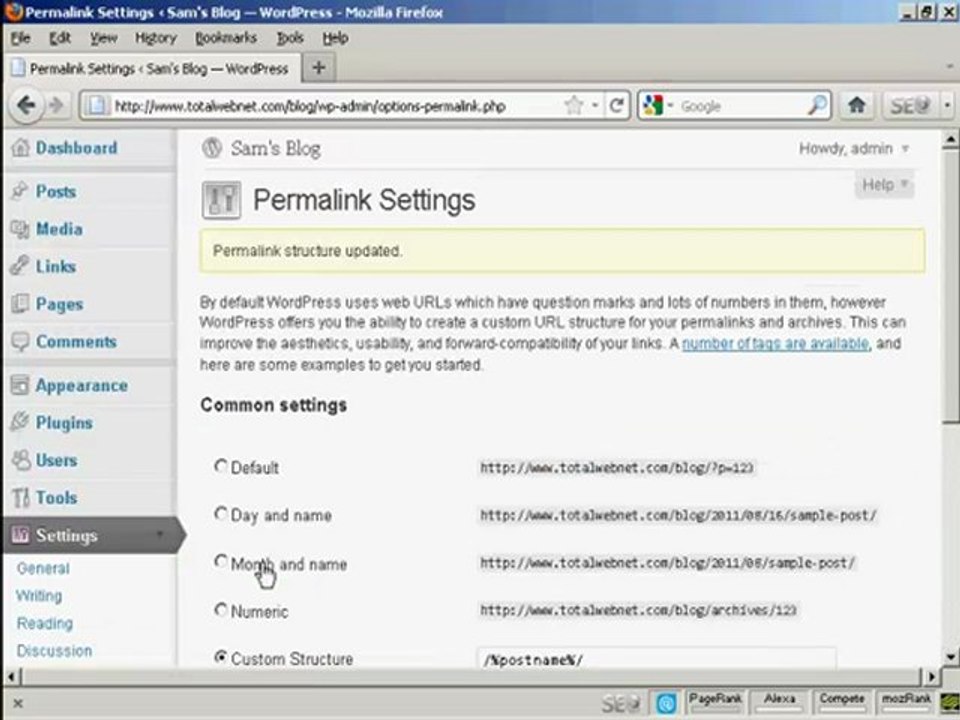960x720 pixels.
Task: Bookmark this page with the star icon
Action: [574, 105]
